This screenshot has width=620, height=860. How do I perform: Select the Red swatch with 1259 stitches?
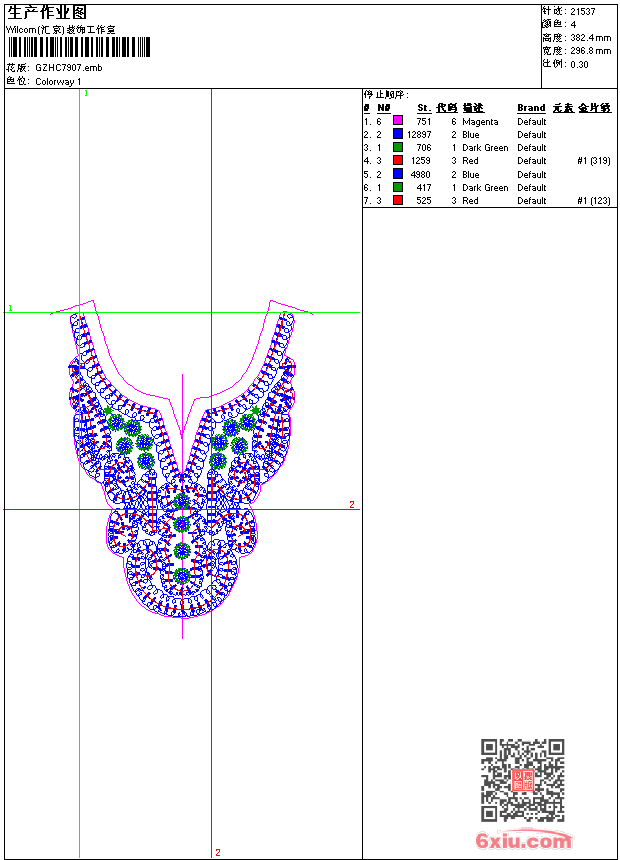[x=397, y=160]
